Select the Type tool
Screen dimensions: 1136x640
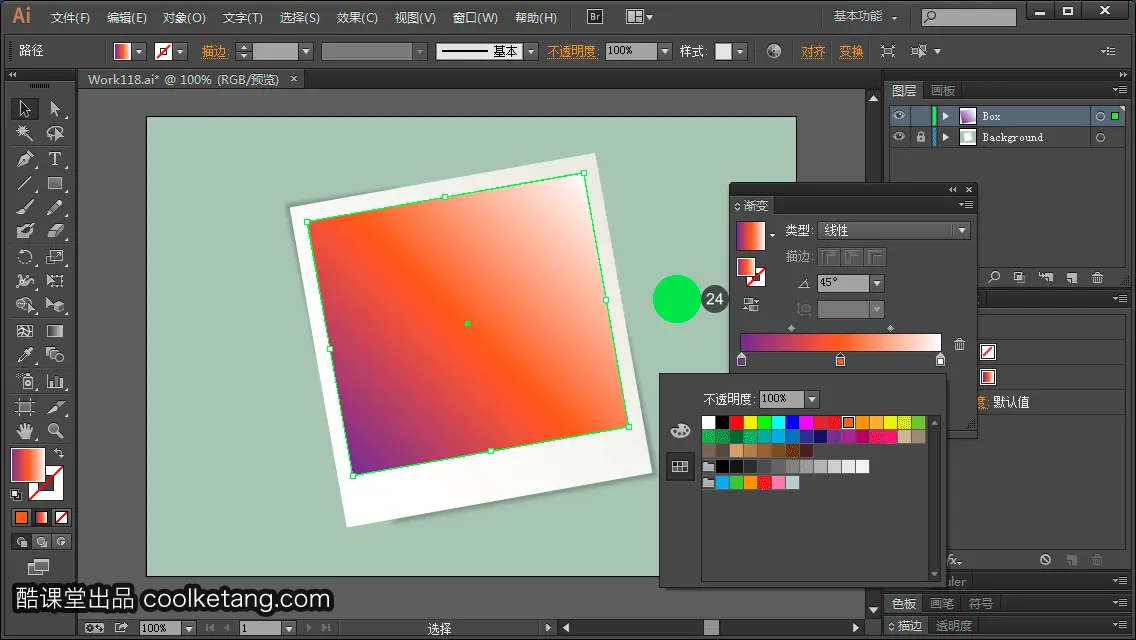55,158
